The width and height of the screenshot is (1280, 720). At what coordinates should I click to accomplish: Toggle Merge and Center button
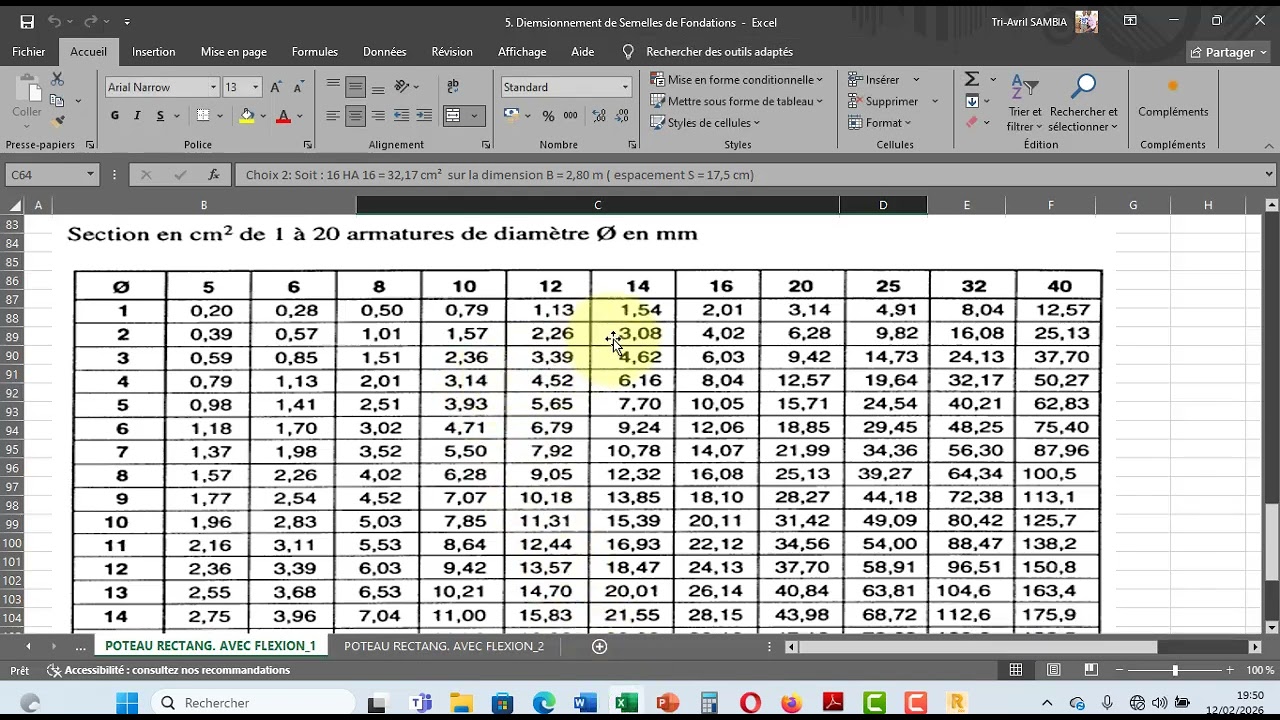(x=453, y=116)
